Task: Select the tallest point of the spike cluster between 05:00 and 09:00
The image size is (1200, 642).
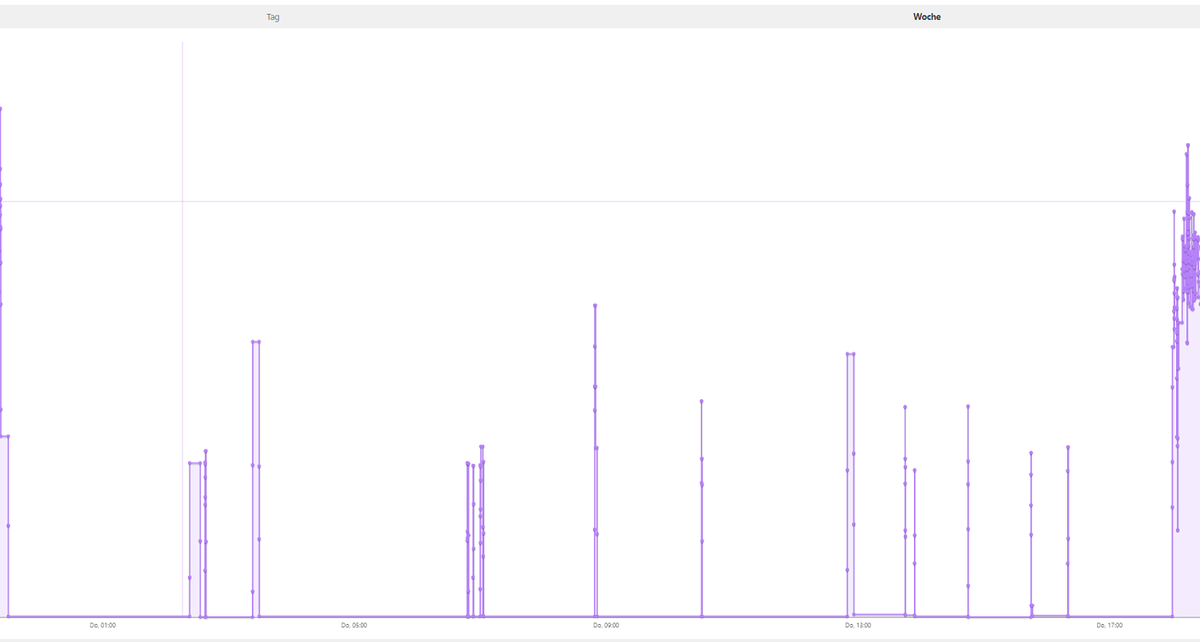Action: [482, 447]
